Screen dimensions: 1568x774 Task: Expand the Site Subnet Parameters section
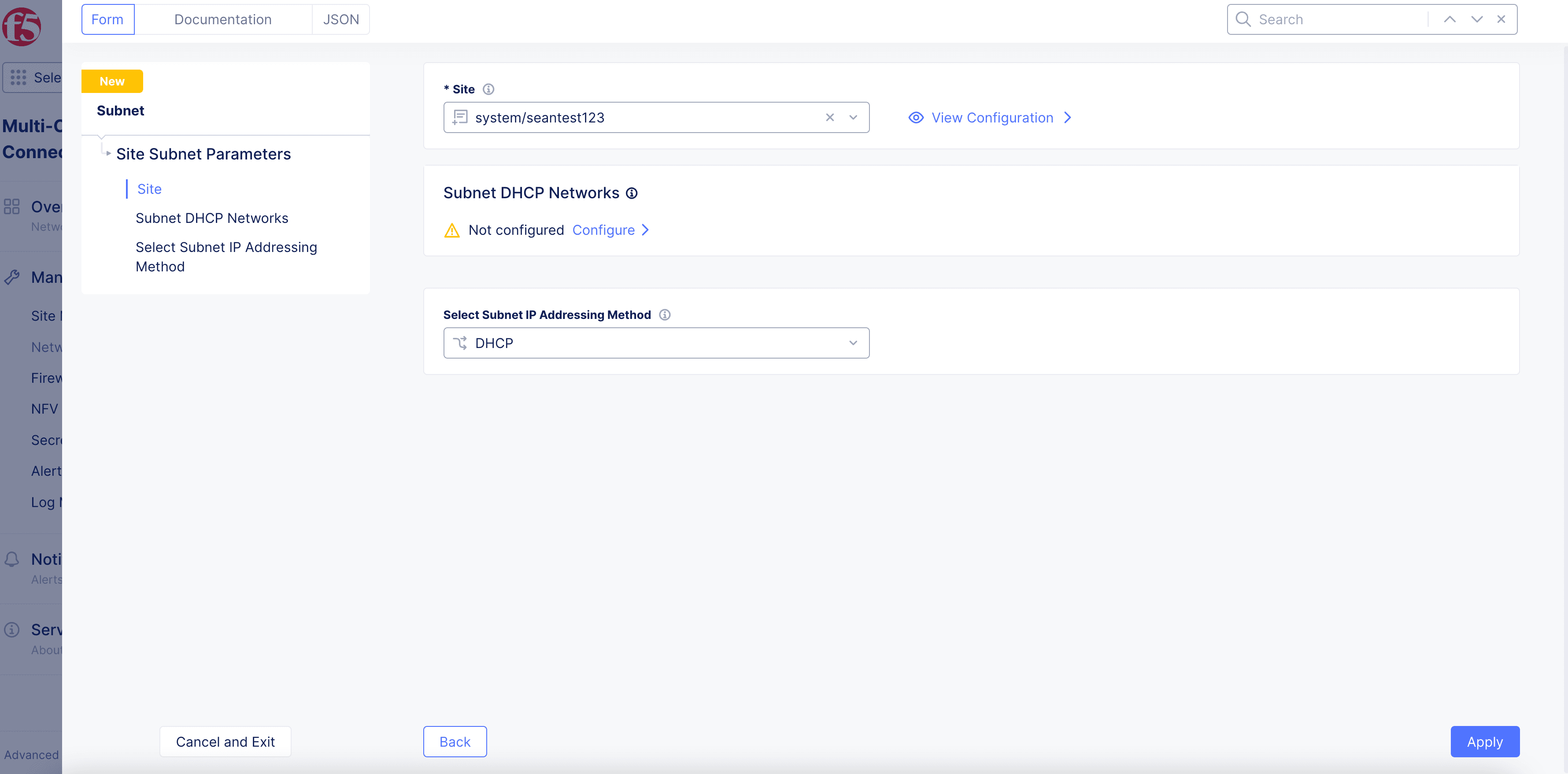(108, 154)
